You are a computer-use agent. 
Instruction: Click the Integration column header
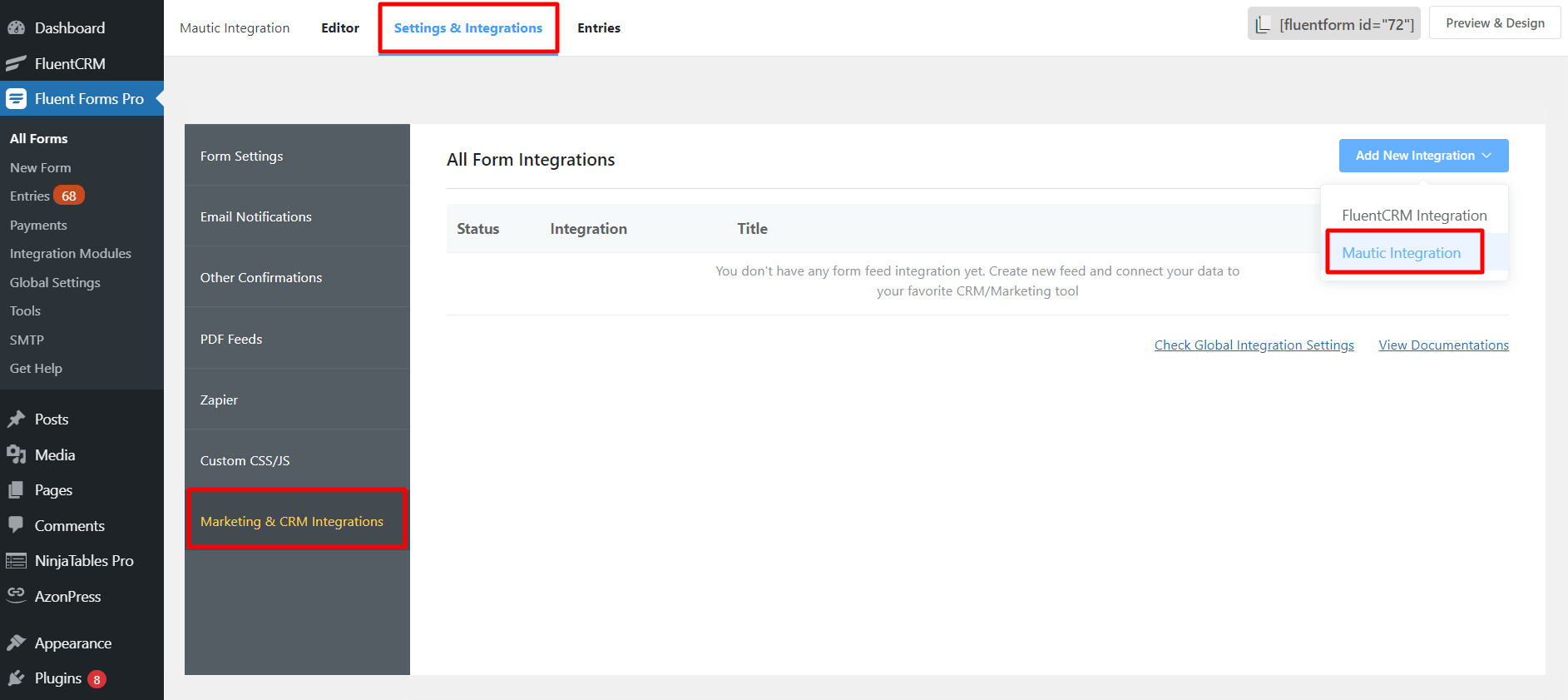click(x=588, y=229)
